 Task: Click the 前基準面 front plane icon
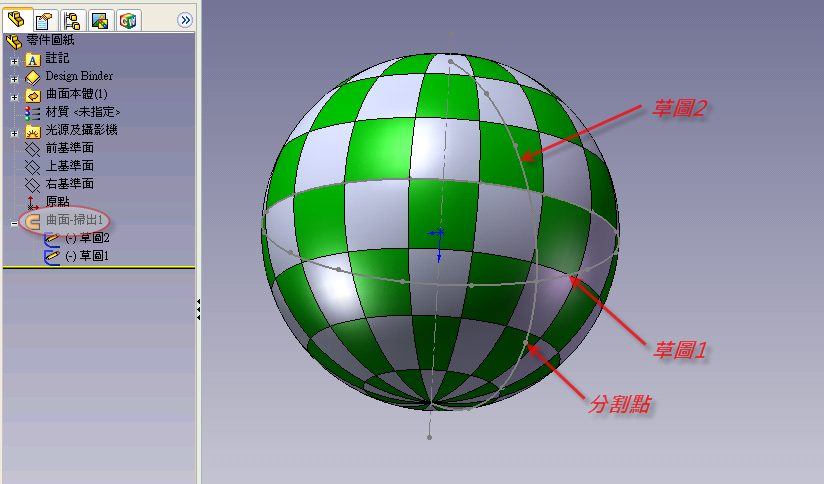point(33,149)
